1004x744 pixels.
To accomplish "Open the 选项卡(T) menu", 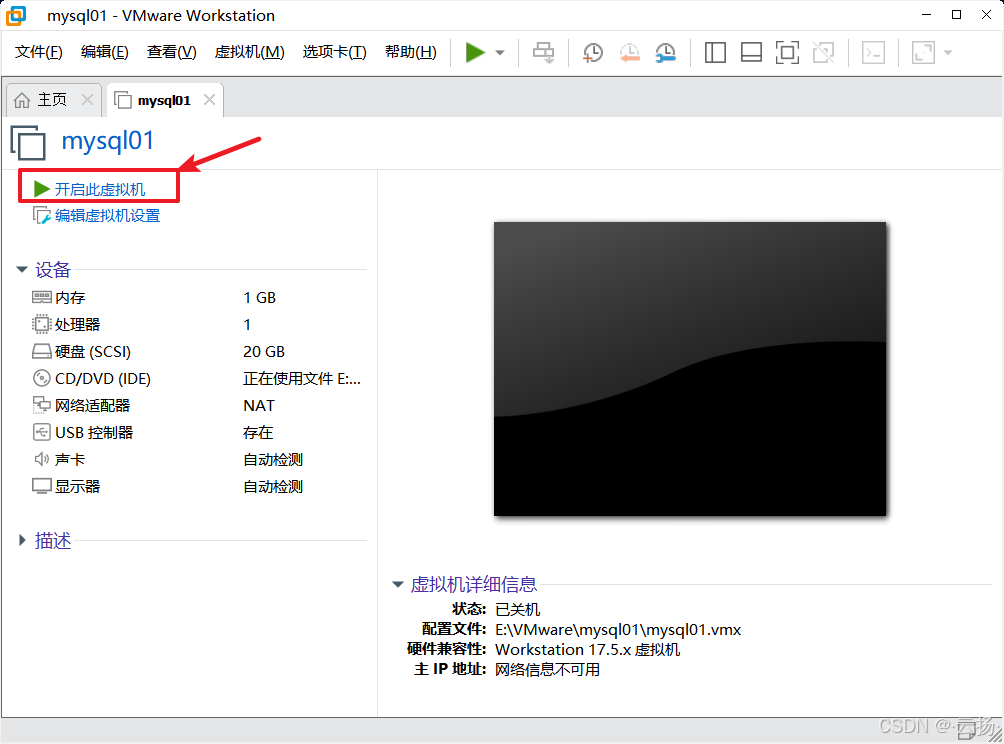I will coord(334,52).
